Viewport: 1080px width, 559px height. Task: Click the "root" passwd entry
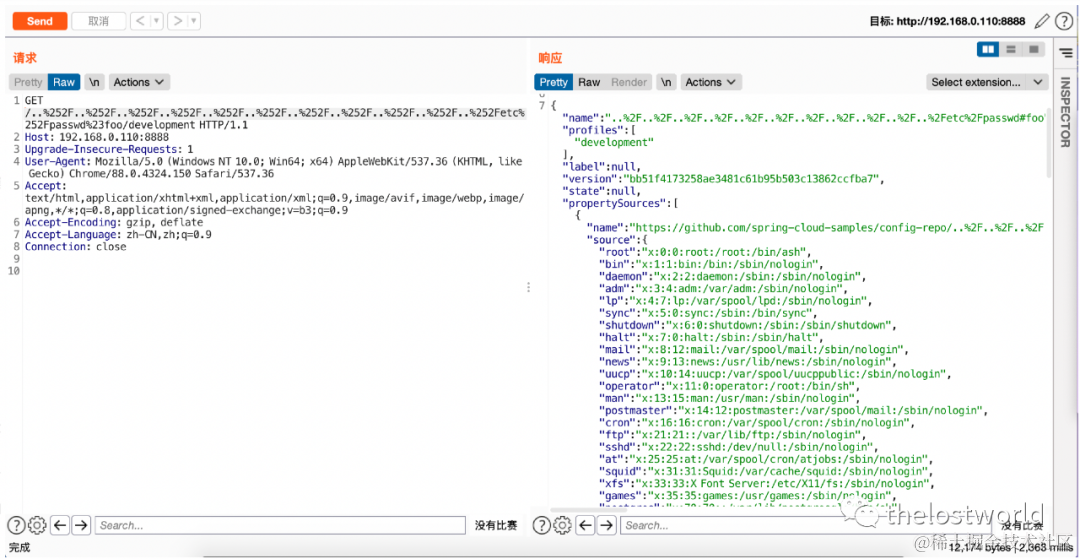(706, 252)
